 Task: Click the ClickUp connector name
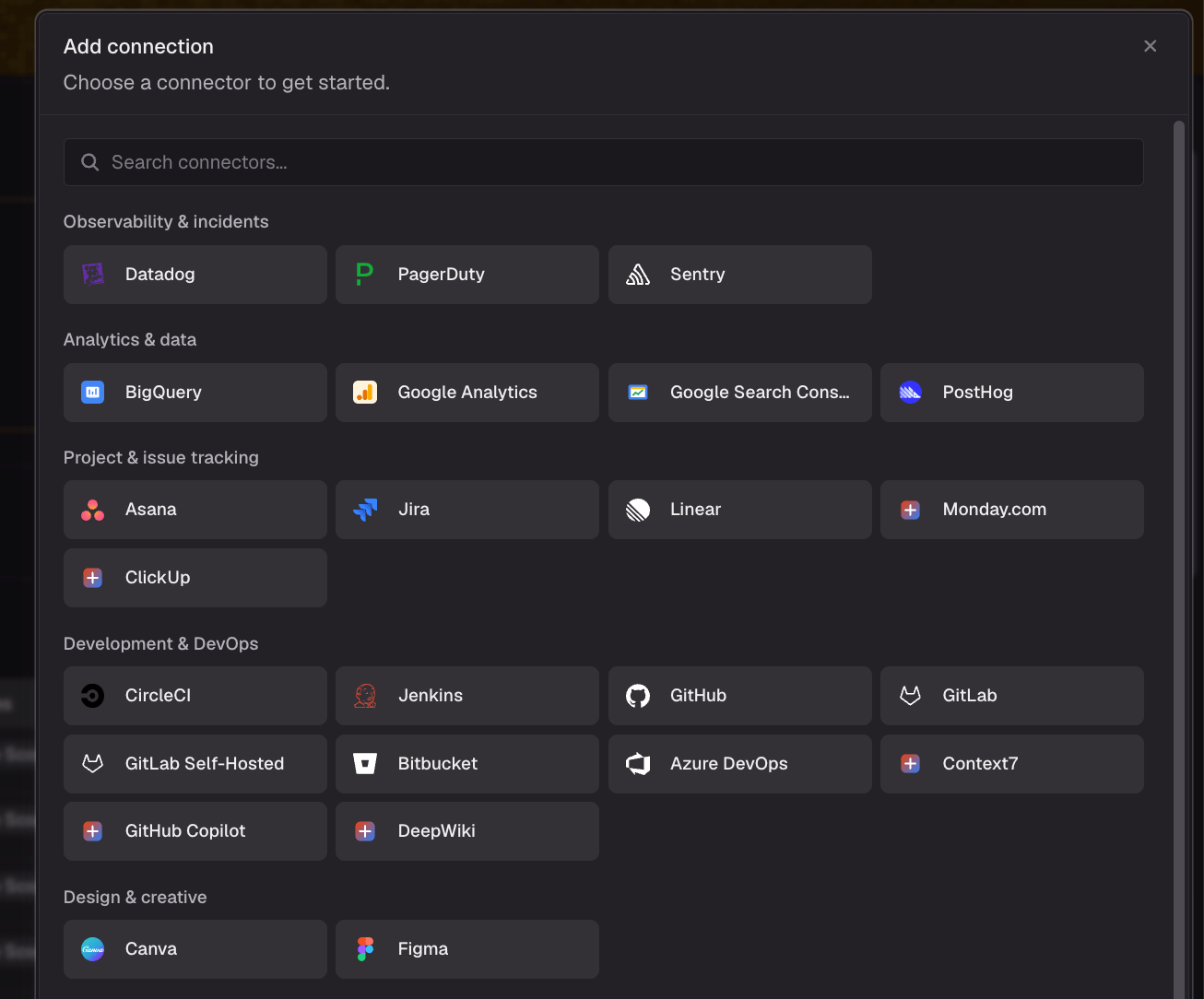(158, 578)
